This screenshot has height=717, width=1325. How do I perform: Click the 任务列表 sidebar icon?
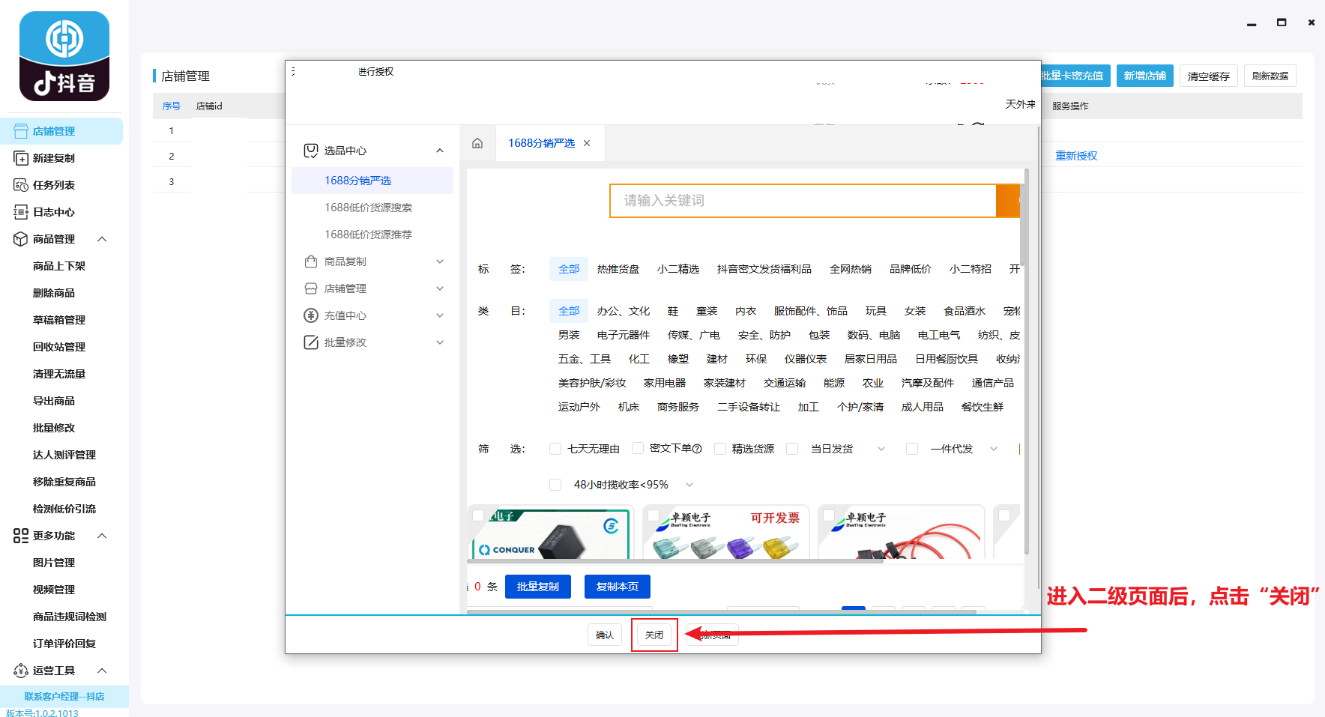[20, 185]
